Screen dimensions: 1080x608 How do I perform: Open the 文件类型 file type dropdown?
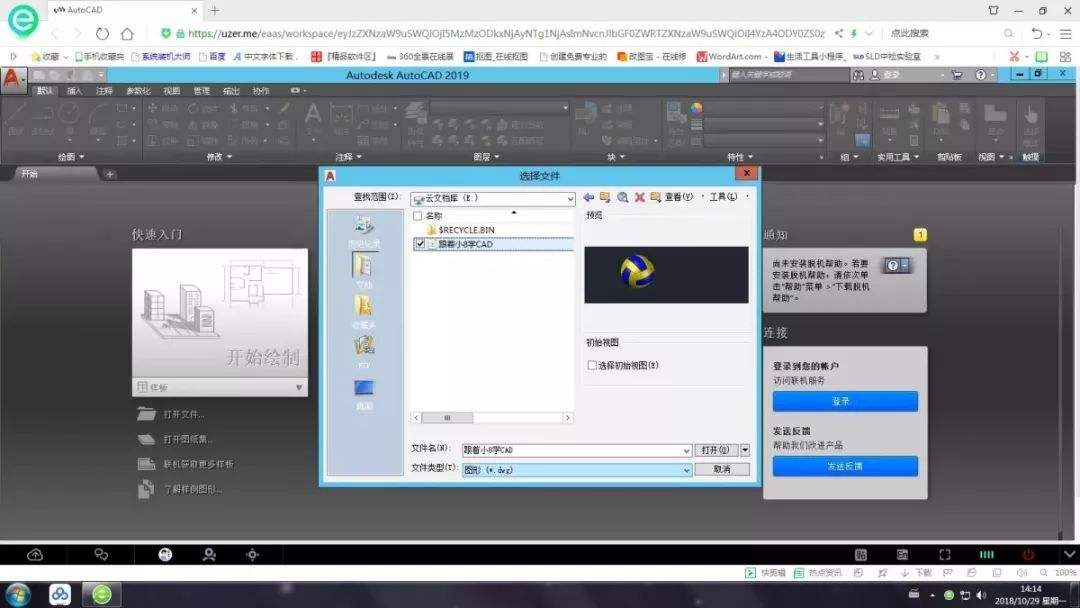pyautogui.click(x=686, y=469)
